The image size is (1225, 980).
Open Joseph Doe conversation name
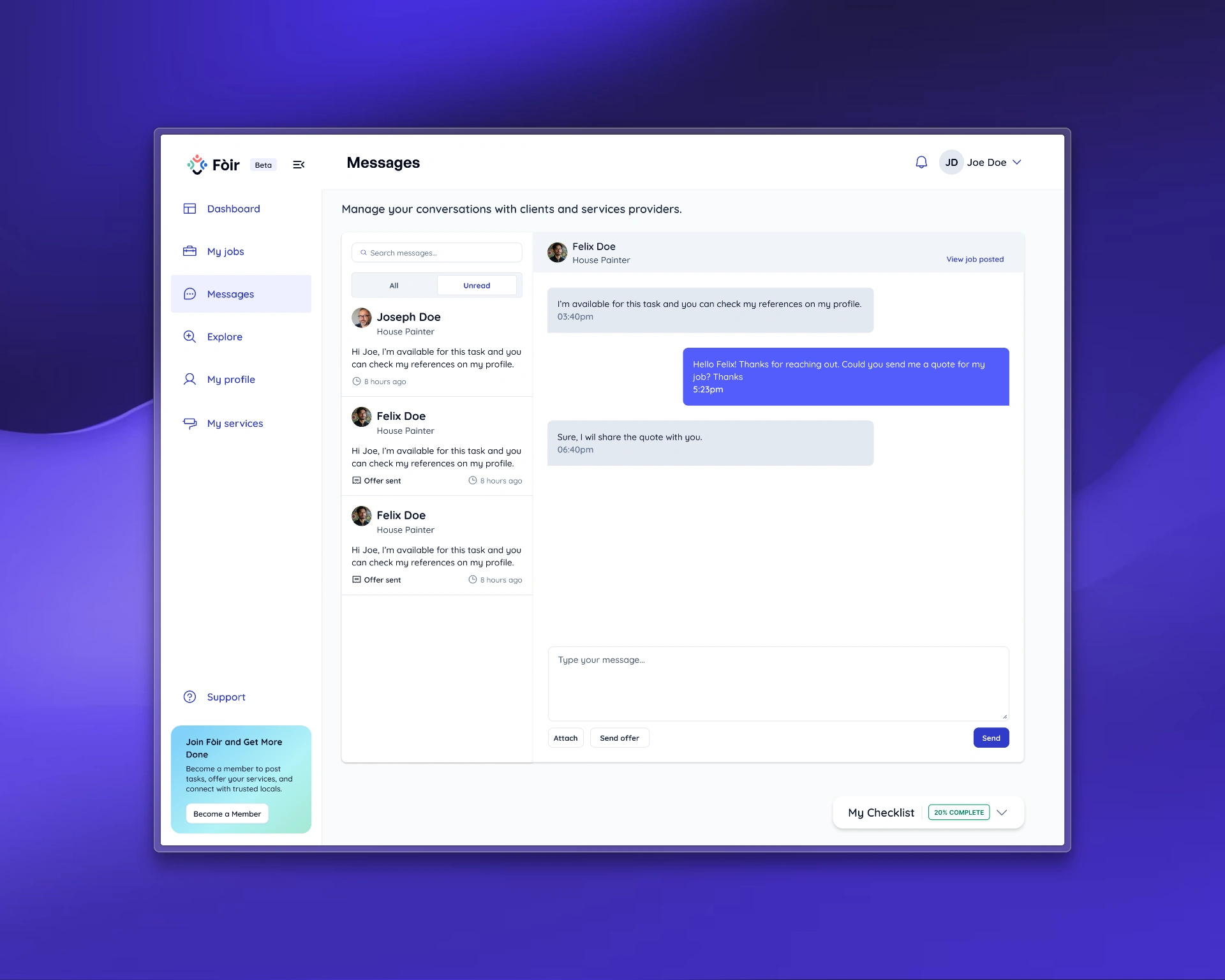pos(409,317)
